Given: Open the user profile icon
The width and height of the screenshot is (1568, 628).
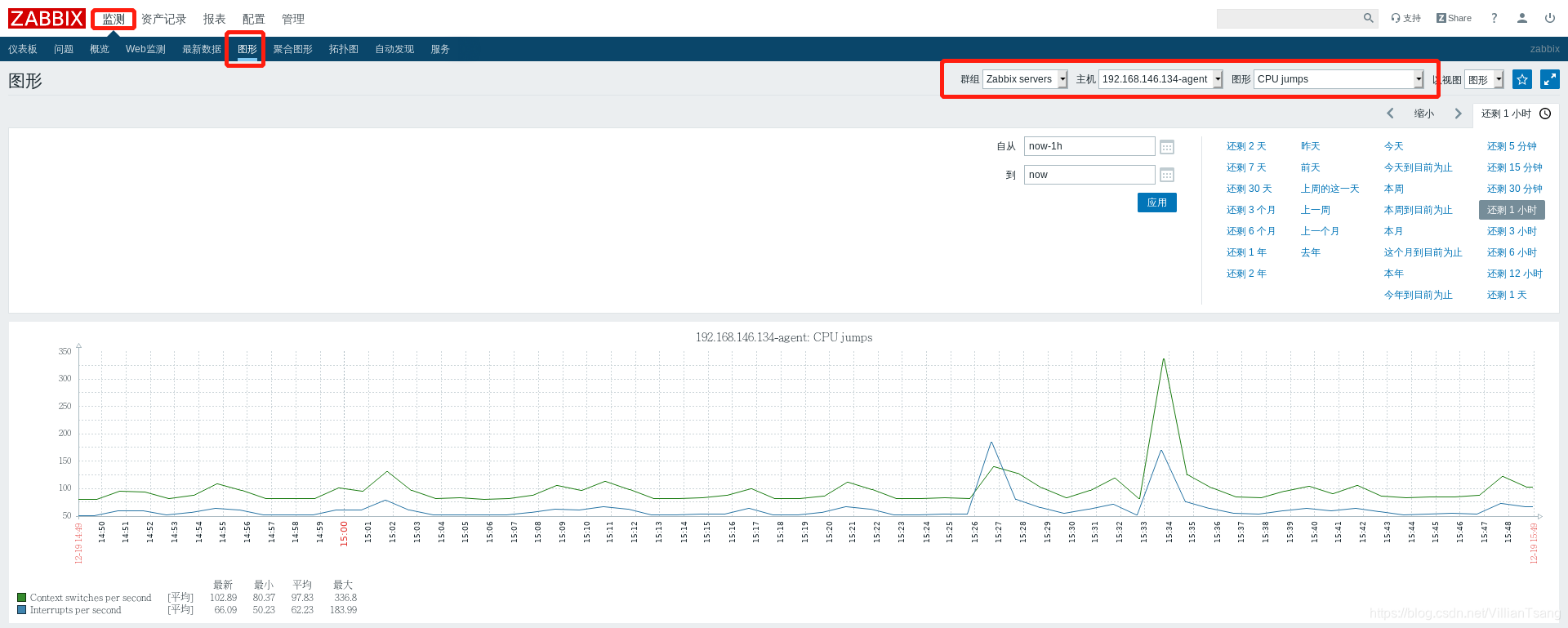Looking at the screenshot, I should coord(1522,18).
